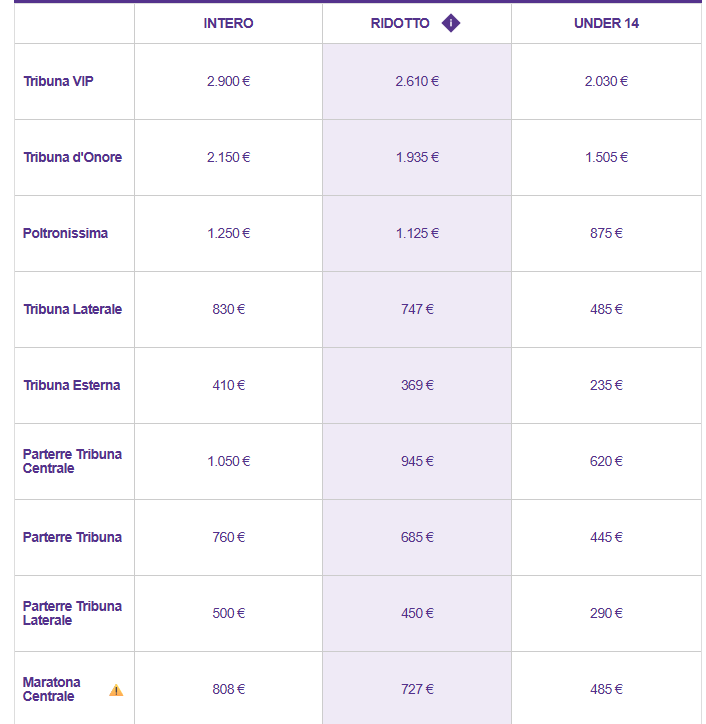Click the Maratona Centrale warning triangle icon
The width and height of the screenshot is (706, 724).
116,690
